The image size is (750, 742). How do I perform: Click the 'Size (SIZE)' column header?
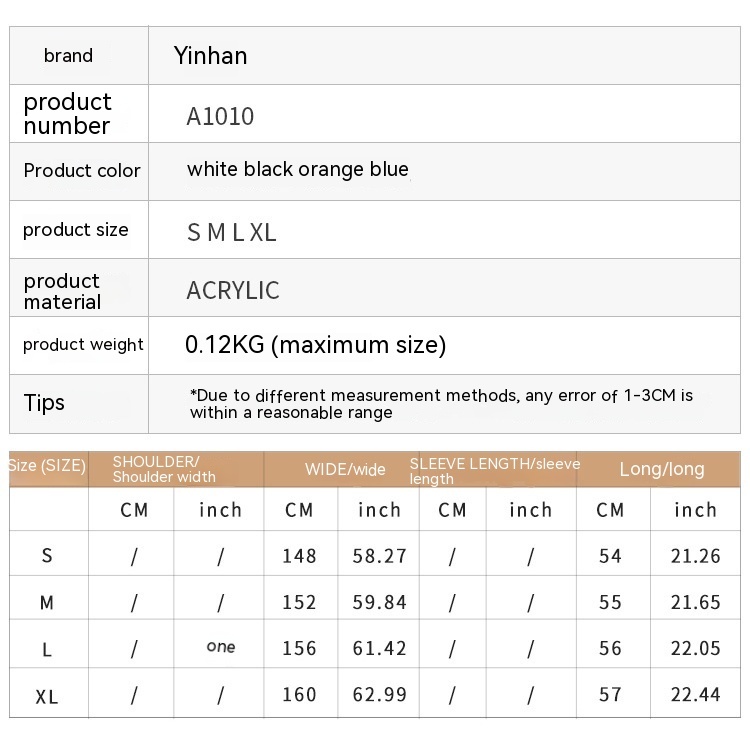tap(48, 466)
